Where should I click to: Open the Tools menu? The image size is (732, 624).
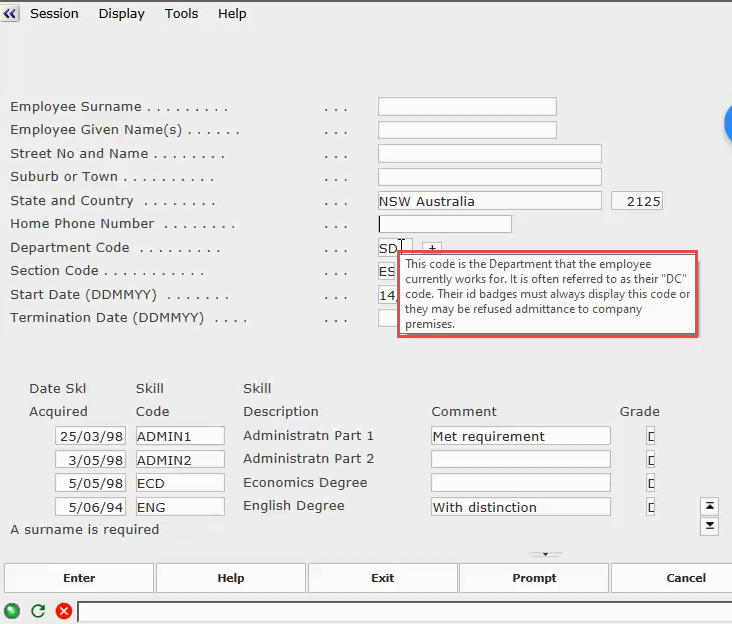tap(181, 14)
